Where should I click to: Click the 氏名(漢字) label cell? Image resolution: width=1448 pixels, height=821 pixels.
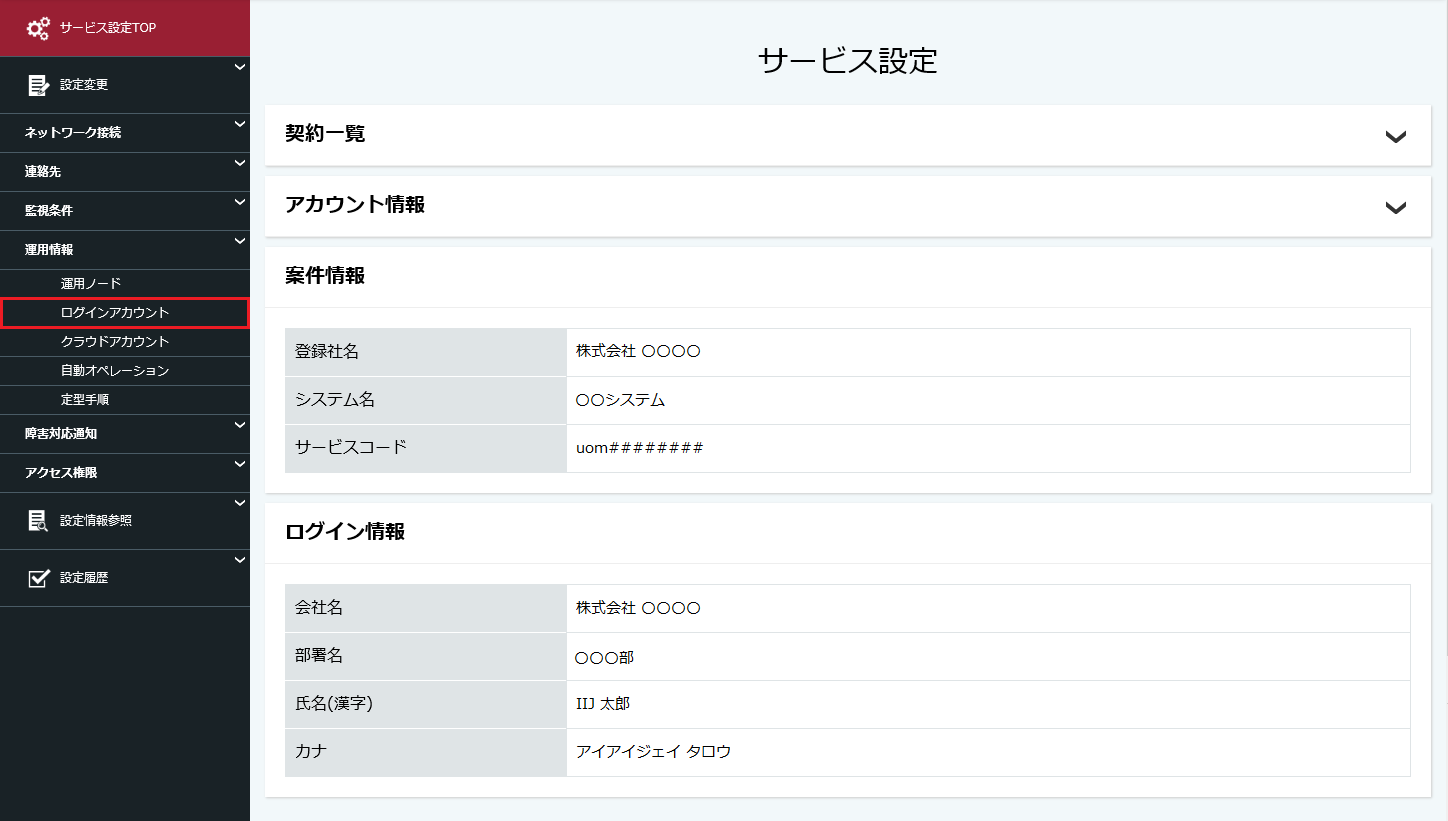click(426, 704)
